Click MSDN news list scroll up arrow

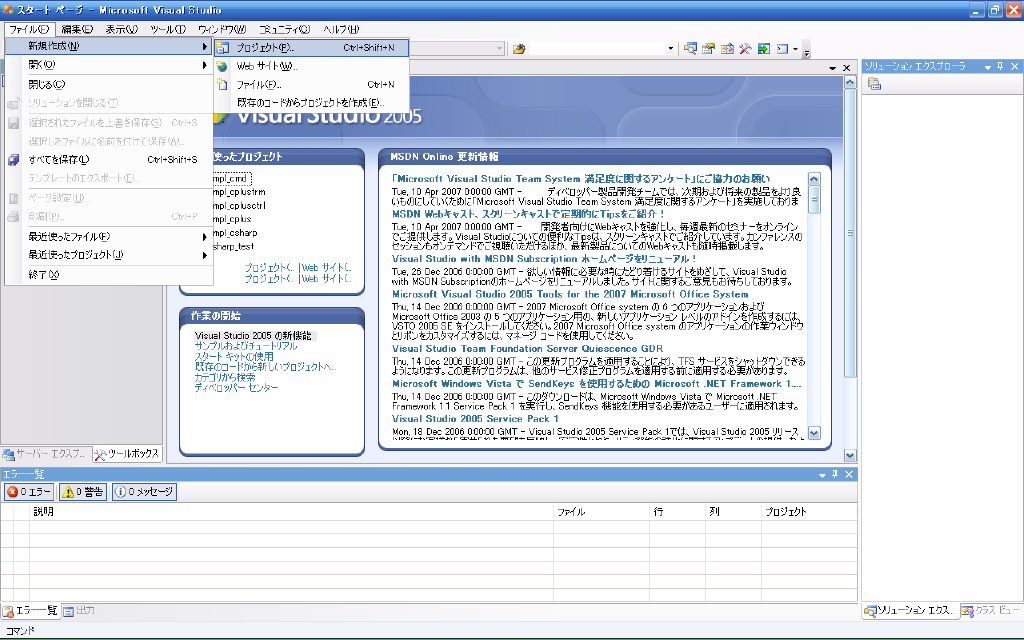[x=814, y=178]
